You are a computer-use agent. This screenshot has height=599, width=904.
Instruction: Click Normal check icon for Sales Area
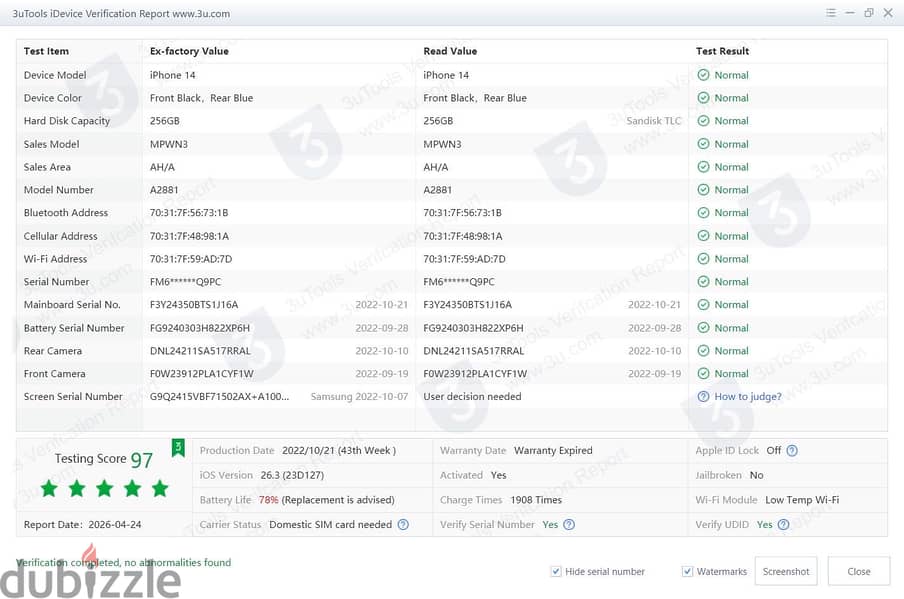coord(703,167)
